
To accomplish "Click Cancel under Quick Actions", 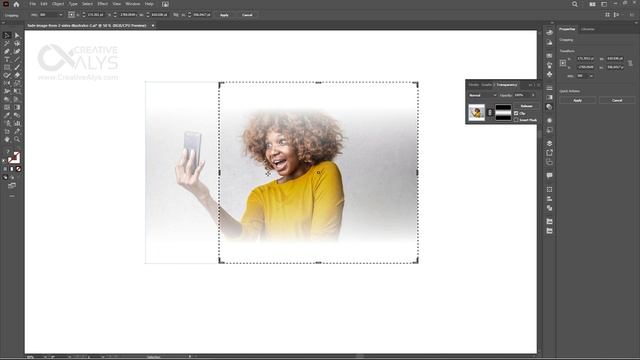I will [x=617, y=100].
